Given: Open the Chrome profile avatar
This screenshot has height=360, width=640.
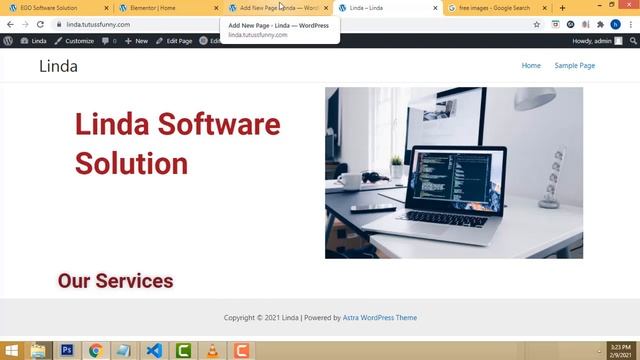Looking at the screenshot, I should (616, 24).
